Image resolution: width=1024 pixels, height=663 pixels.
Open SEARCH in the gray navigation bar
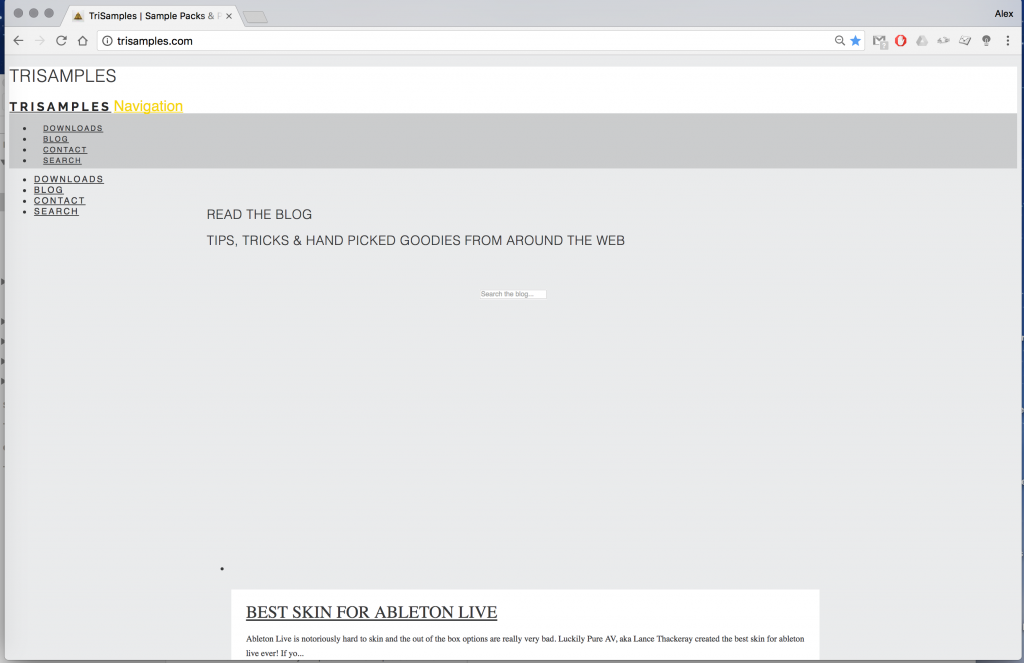coord(62,161)
